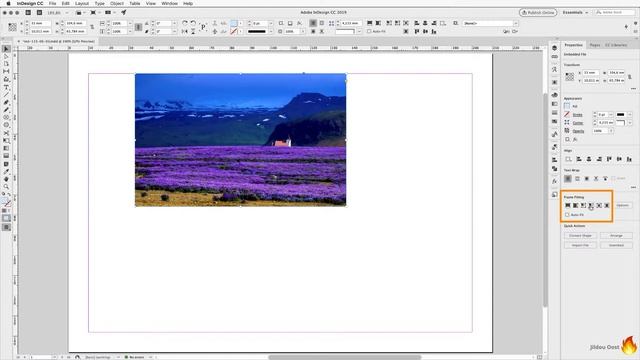Image resolution: width=640 pixels, height=360 pixels.
Task: Click the Import File button
Action: [580, 245]
